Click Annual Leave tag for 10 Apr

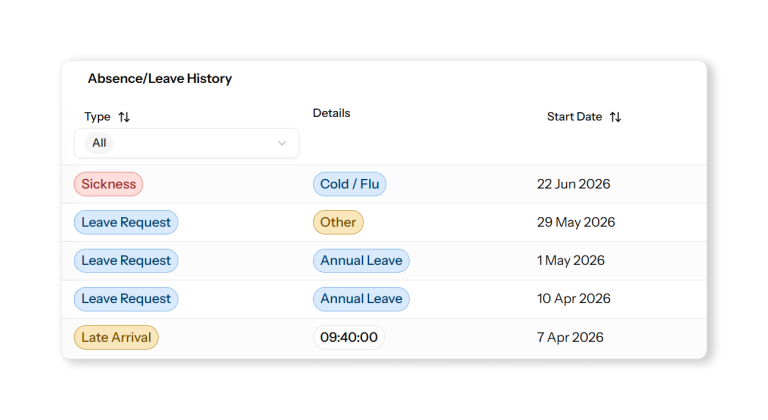(x=361, y=299)
